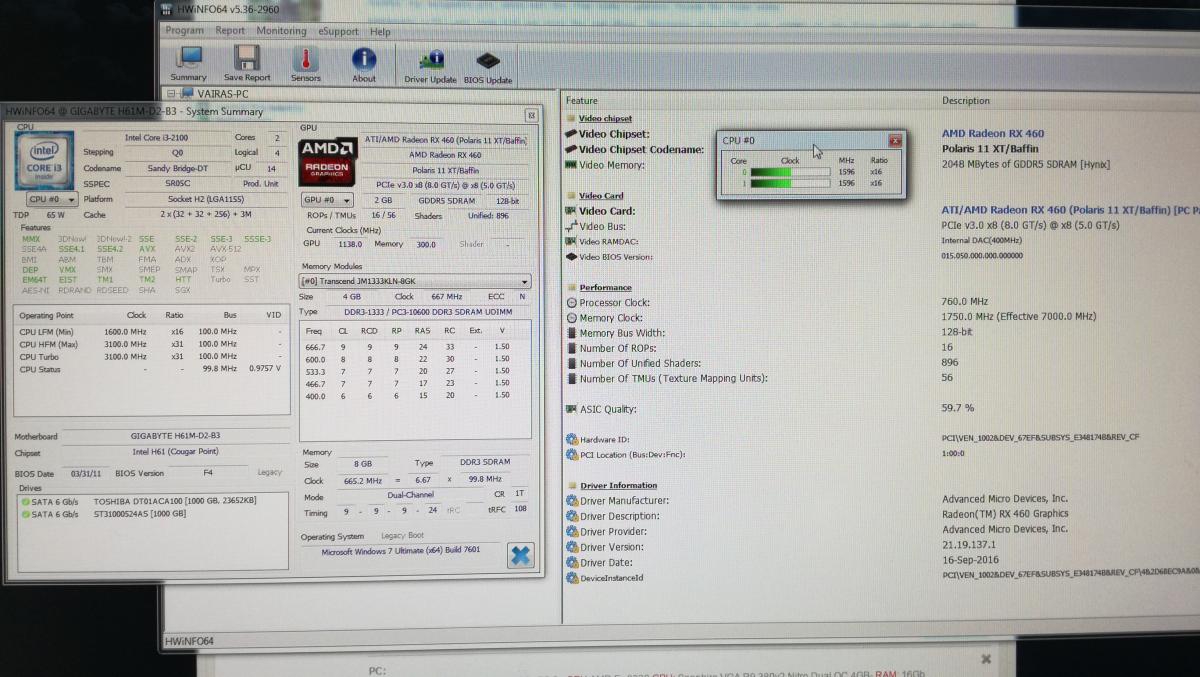Click the blue X close button in System Summary

(x=520, y=555)
